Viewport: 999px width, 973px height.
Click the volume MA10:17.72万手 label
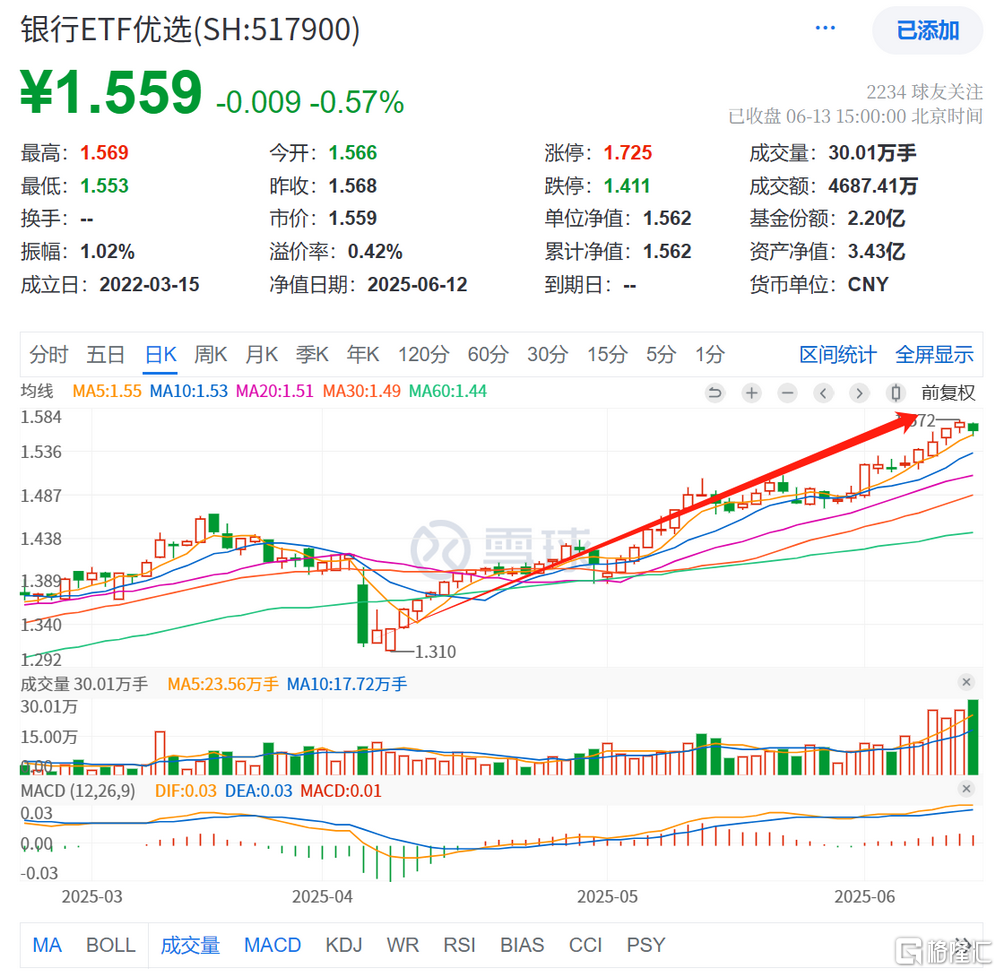pos(347,684)
